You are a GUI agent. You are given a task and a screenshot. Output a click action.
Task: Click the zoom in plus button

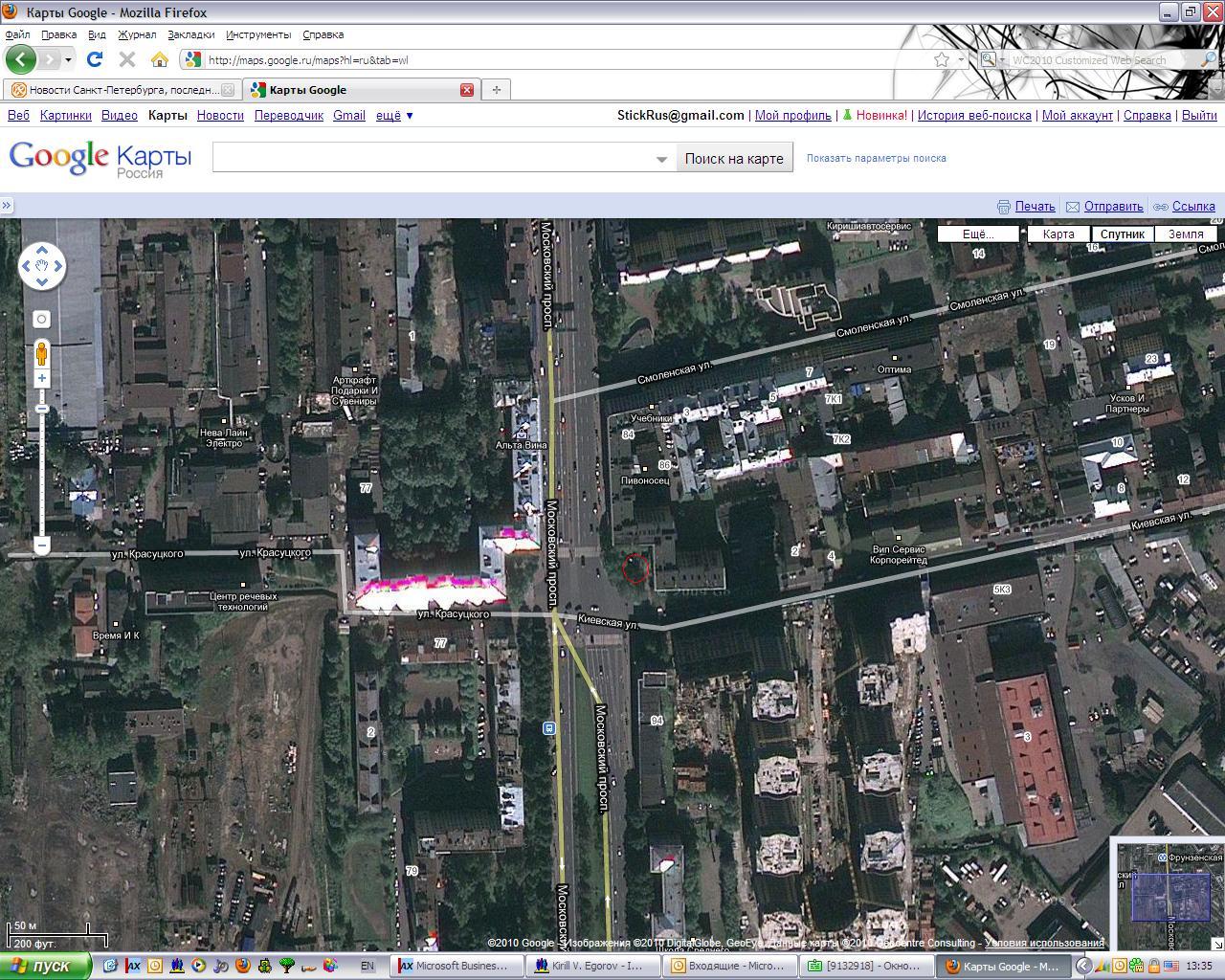click(x=42, y=379)
